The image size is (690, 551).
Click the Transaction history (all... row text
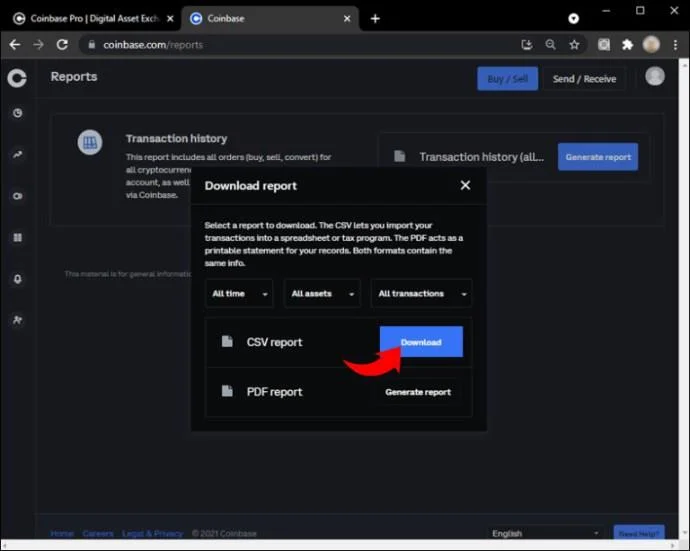click(x=481, y=157)
